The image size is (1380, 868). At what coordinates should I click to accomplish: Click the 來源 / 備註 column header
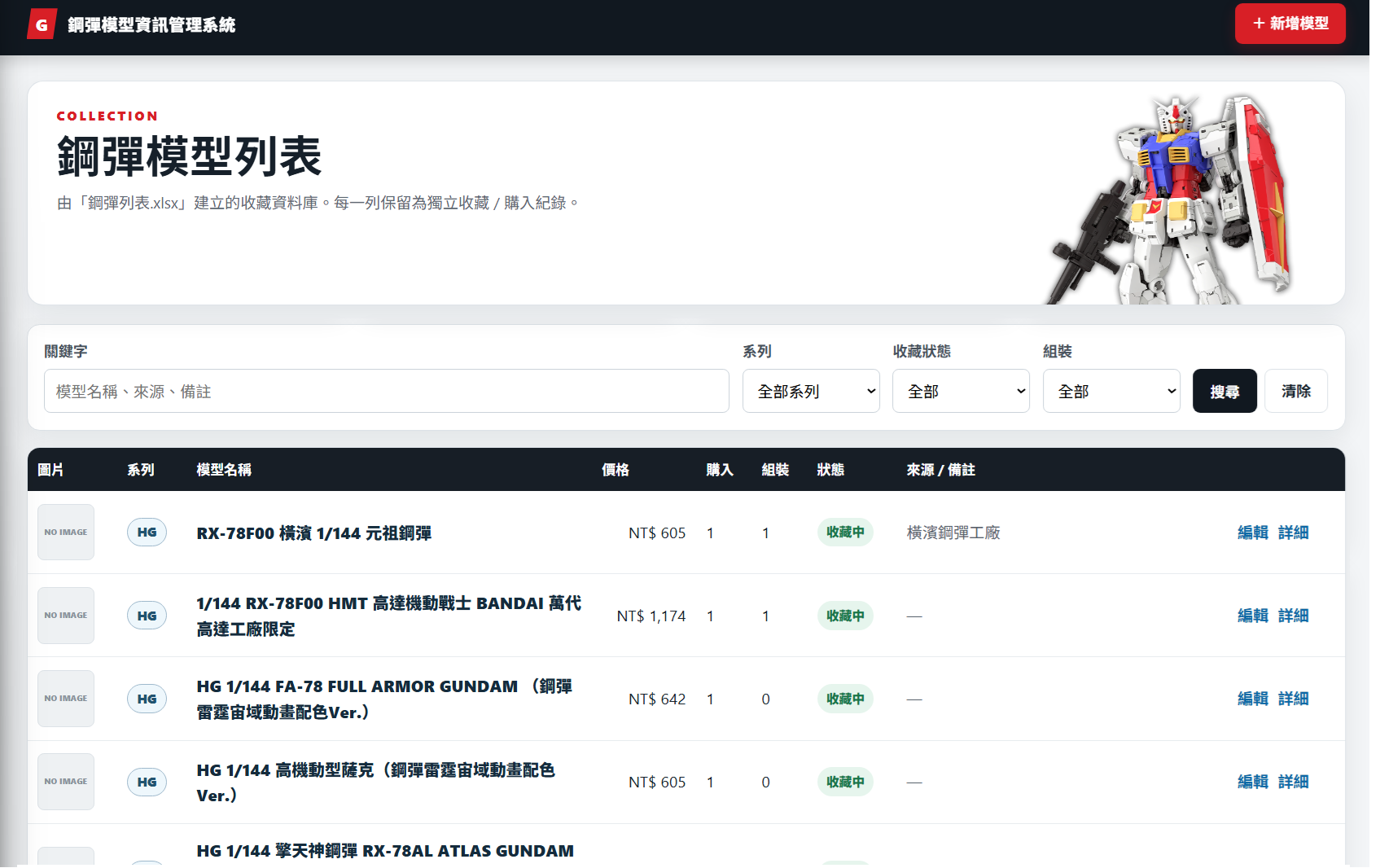(941, 470)
